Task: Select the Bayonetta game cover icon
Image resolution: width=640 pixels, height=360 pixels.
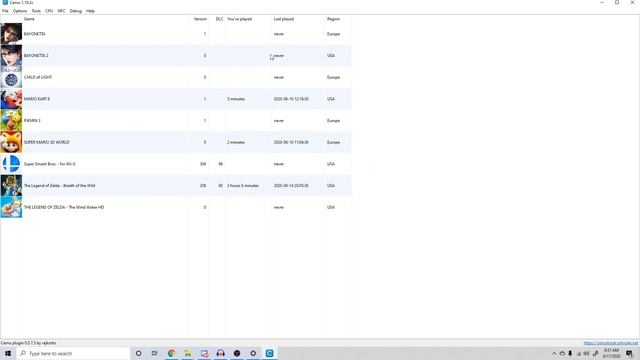Action: click(x=11, y=34)
